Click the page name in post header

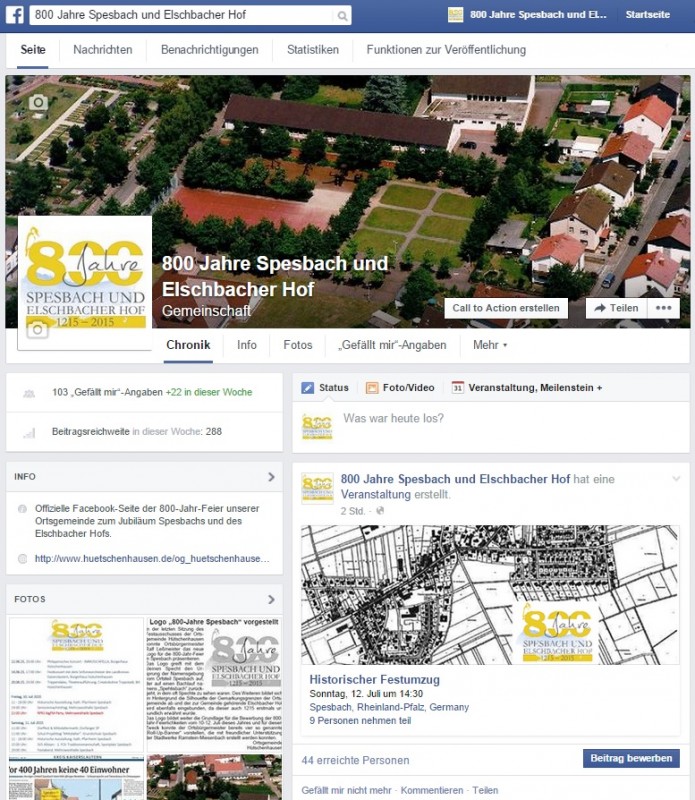(455, 479)
